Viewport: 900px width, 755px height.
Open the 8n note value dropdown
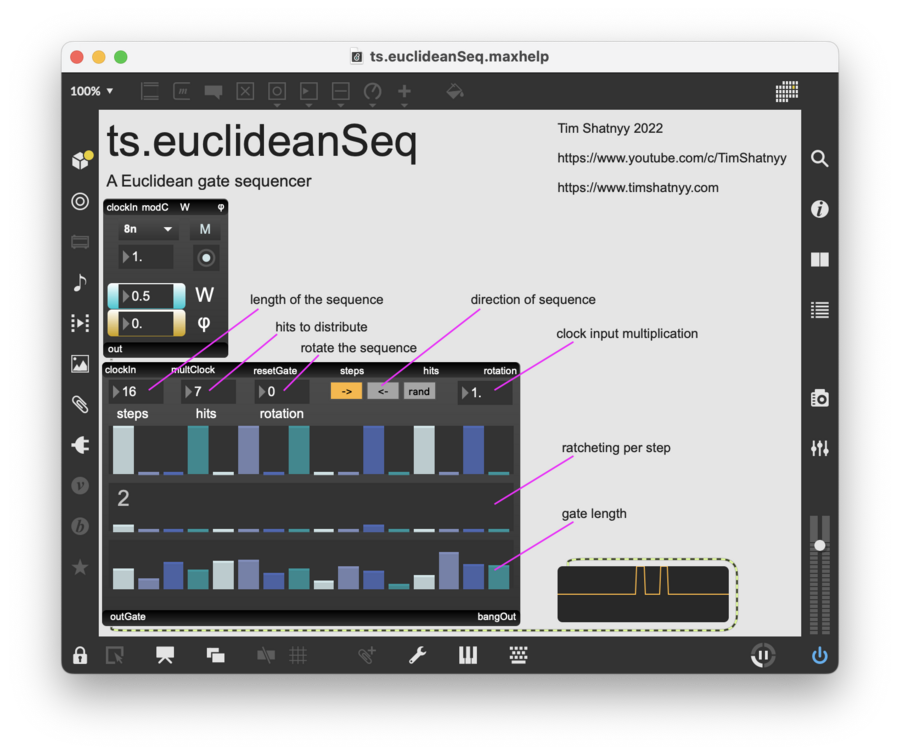(x=147, y=230)
